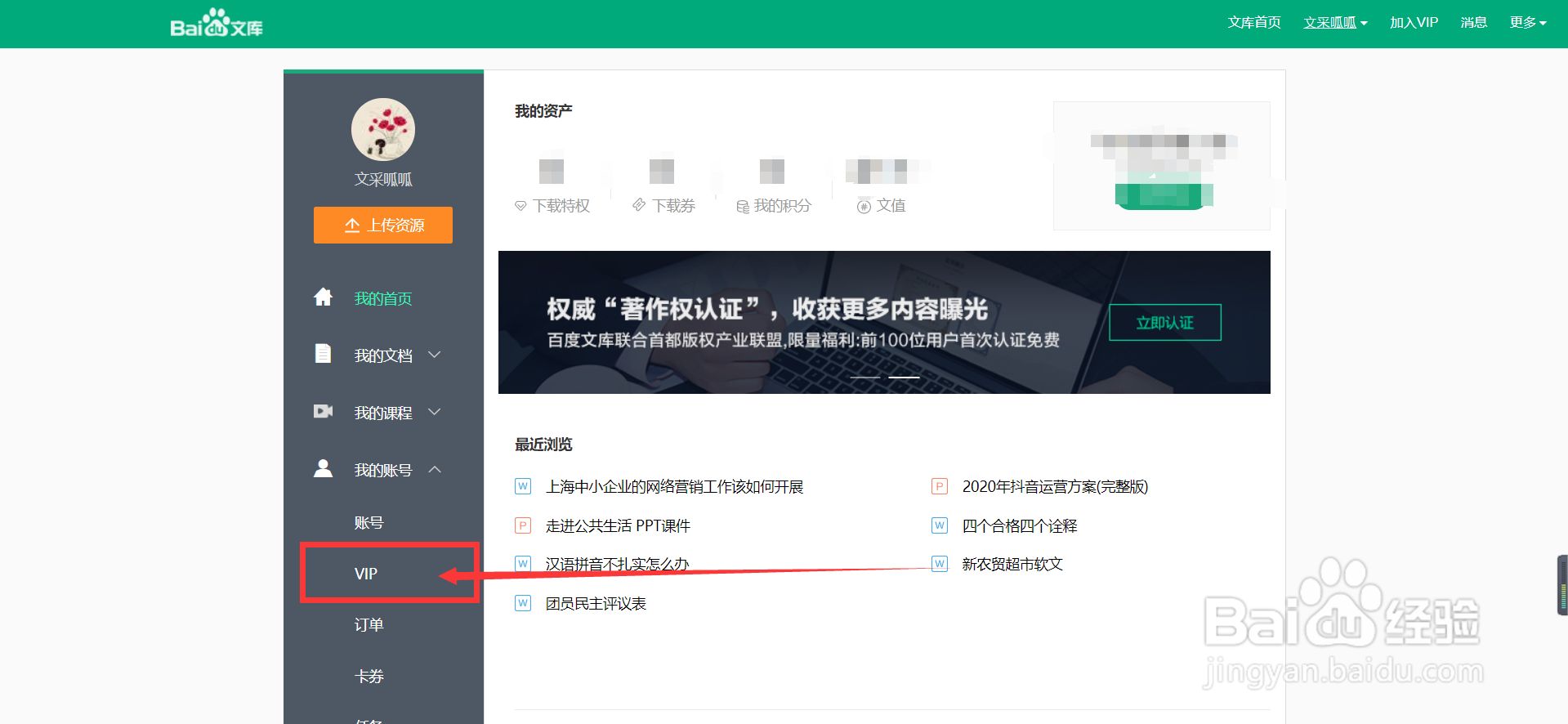Click PPT icon beside 走进公共生活

point(523,525)
